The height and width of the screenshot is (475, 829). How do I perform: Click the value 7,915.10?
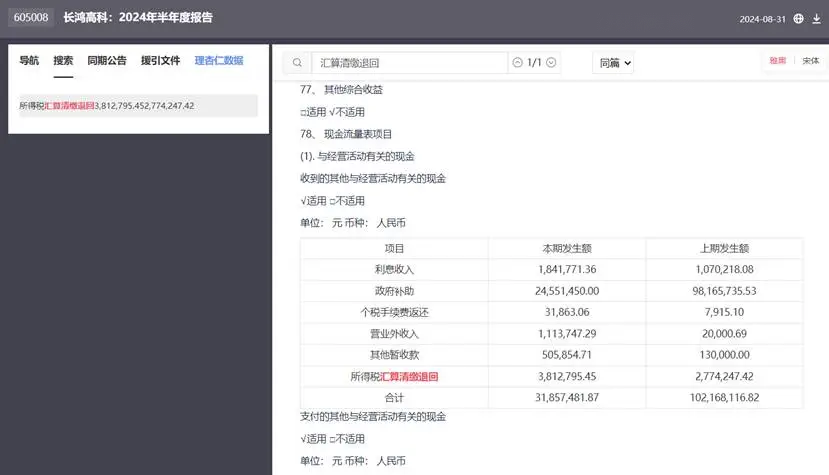pyautogui.click(x=724, y=312)
